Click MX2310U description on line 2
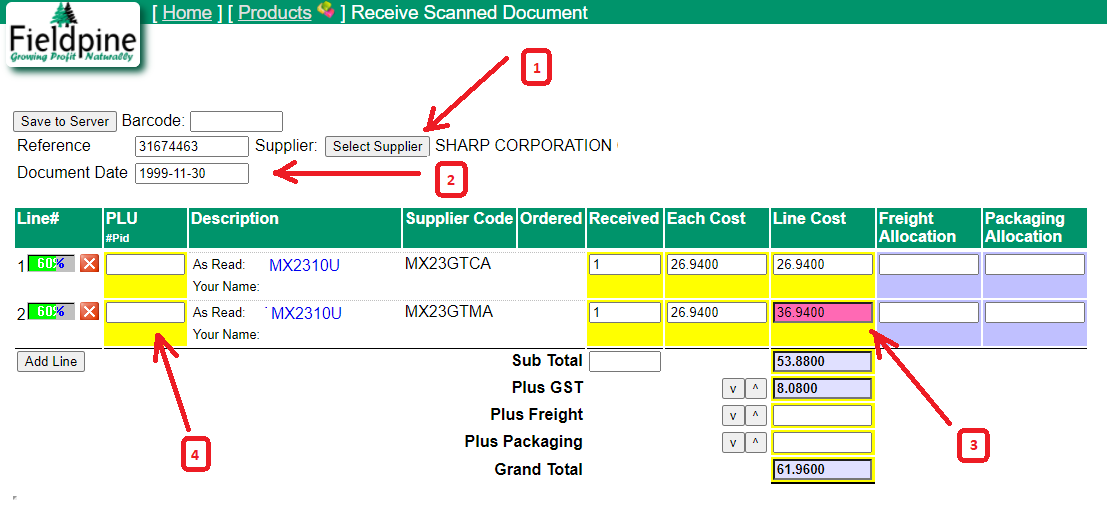 tap(306, 313)
